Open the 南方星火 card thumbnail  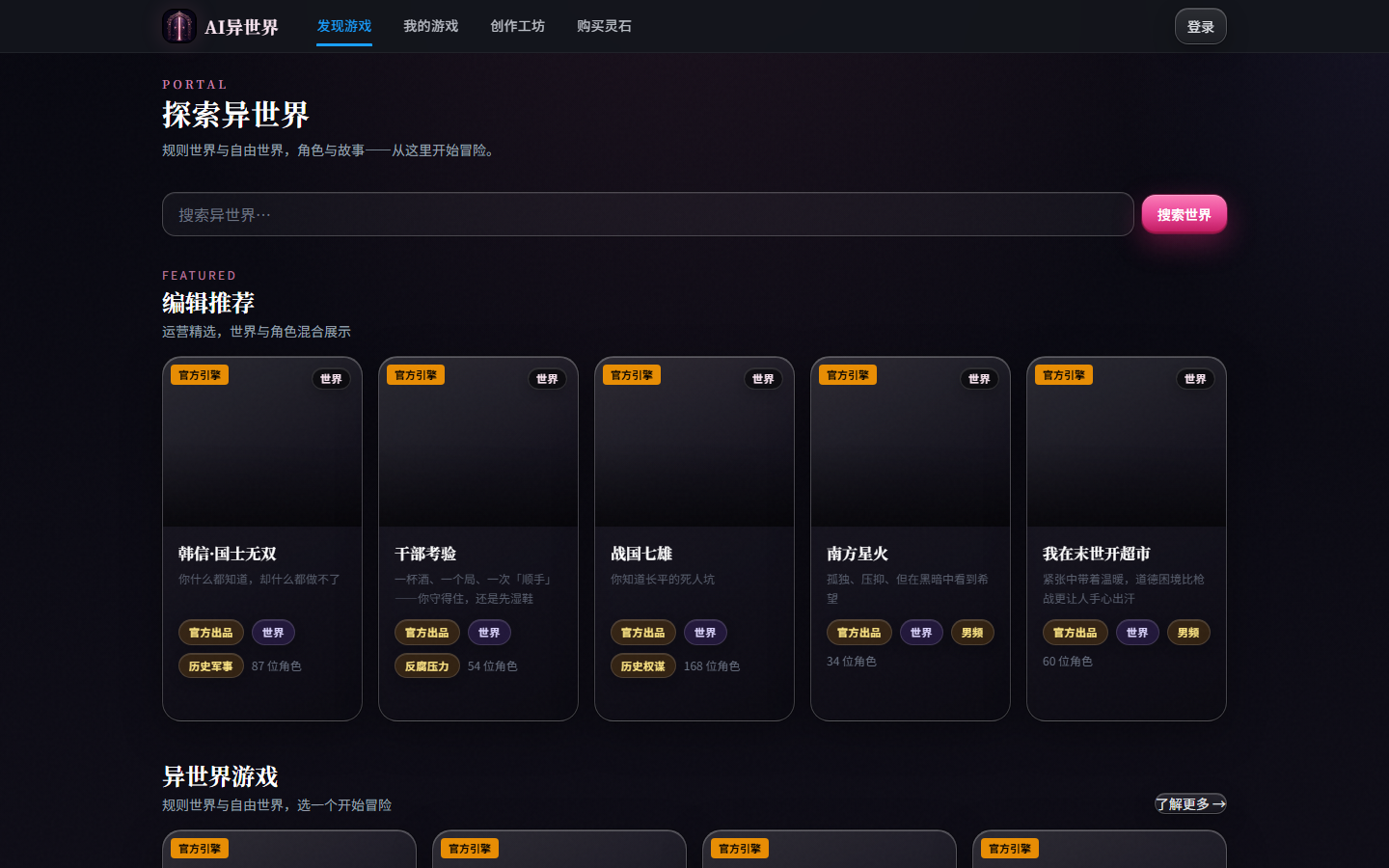911,443
